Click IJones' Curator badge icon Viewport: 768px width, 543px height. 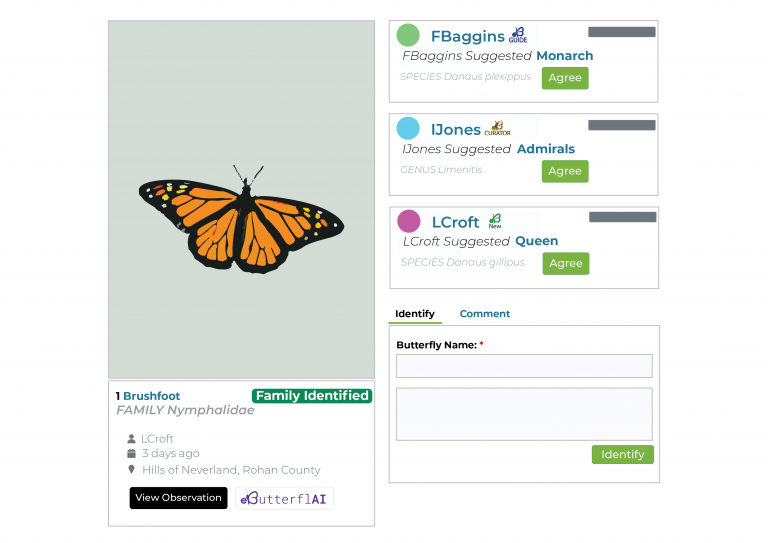point(498,128)
